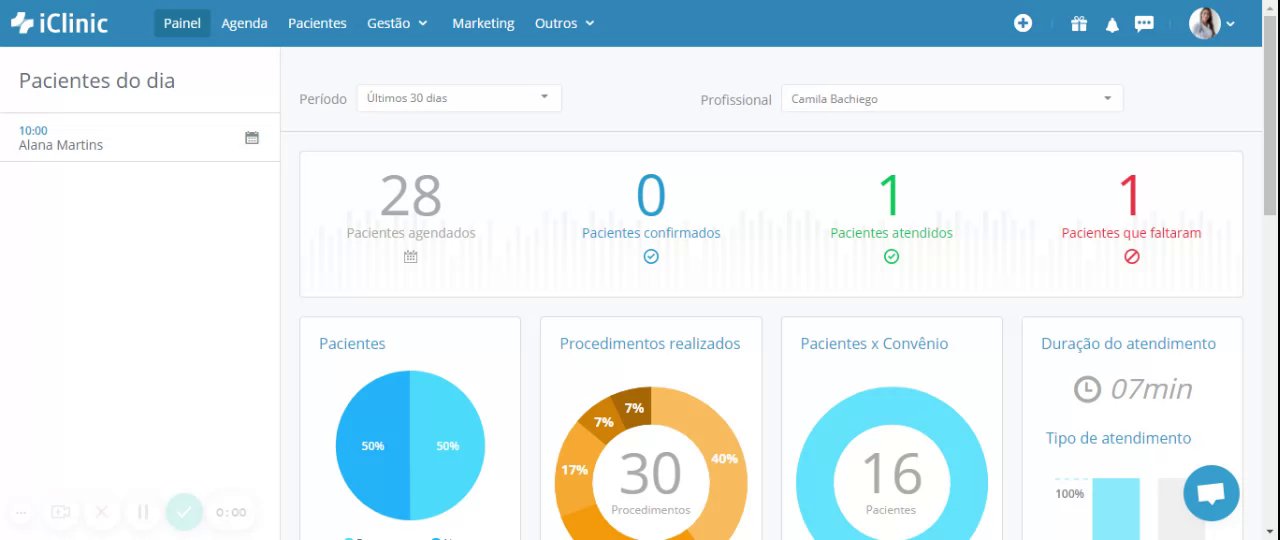Image resolution: width=1280 pixels, height=540 pixels.
Task: Click the 100% bar in Tipo de atendimento
Action: click(x=1115, y=508)
